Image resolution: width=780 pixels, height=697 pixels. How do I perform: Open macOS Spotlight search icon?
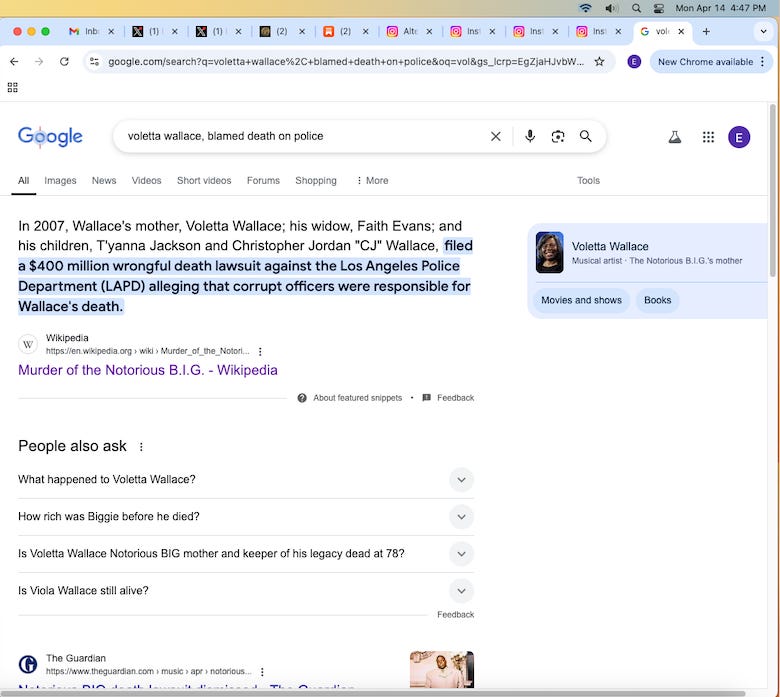pos(636,8)
